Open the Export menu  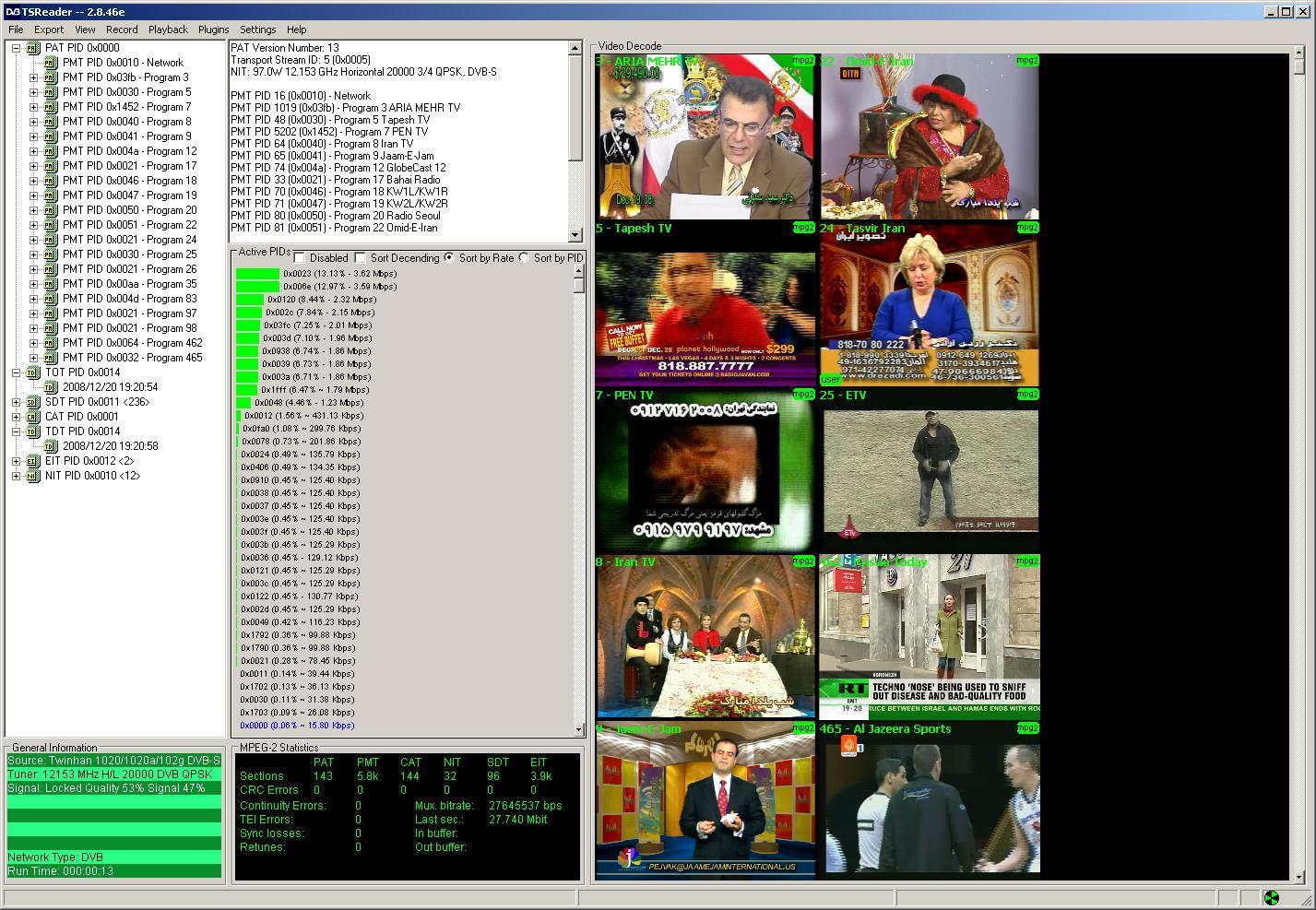click(49, 30)
